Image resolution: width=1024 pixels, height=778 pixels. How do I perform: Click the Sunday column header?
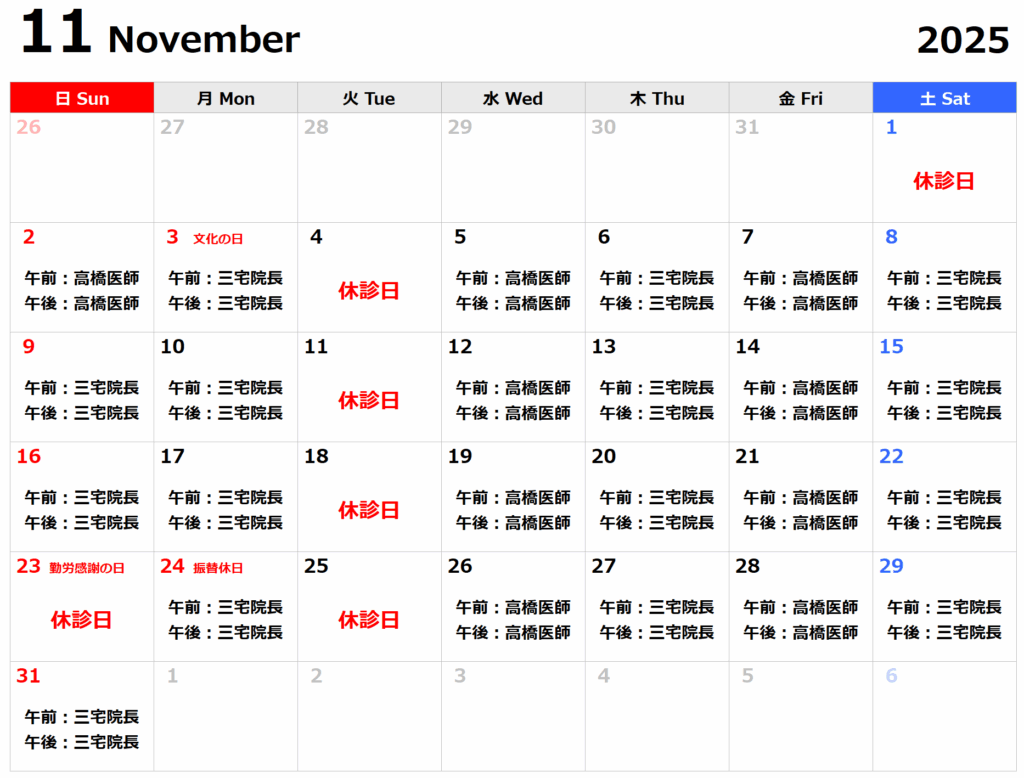[x=82, y=98]
